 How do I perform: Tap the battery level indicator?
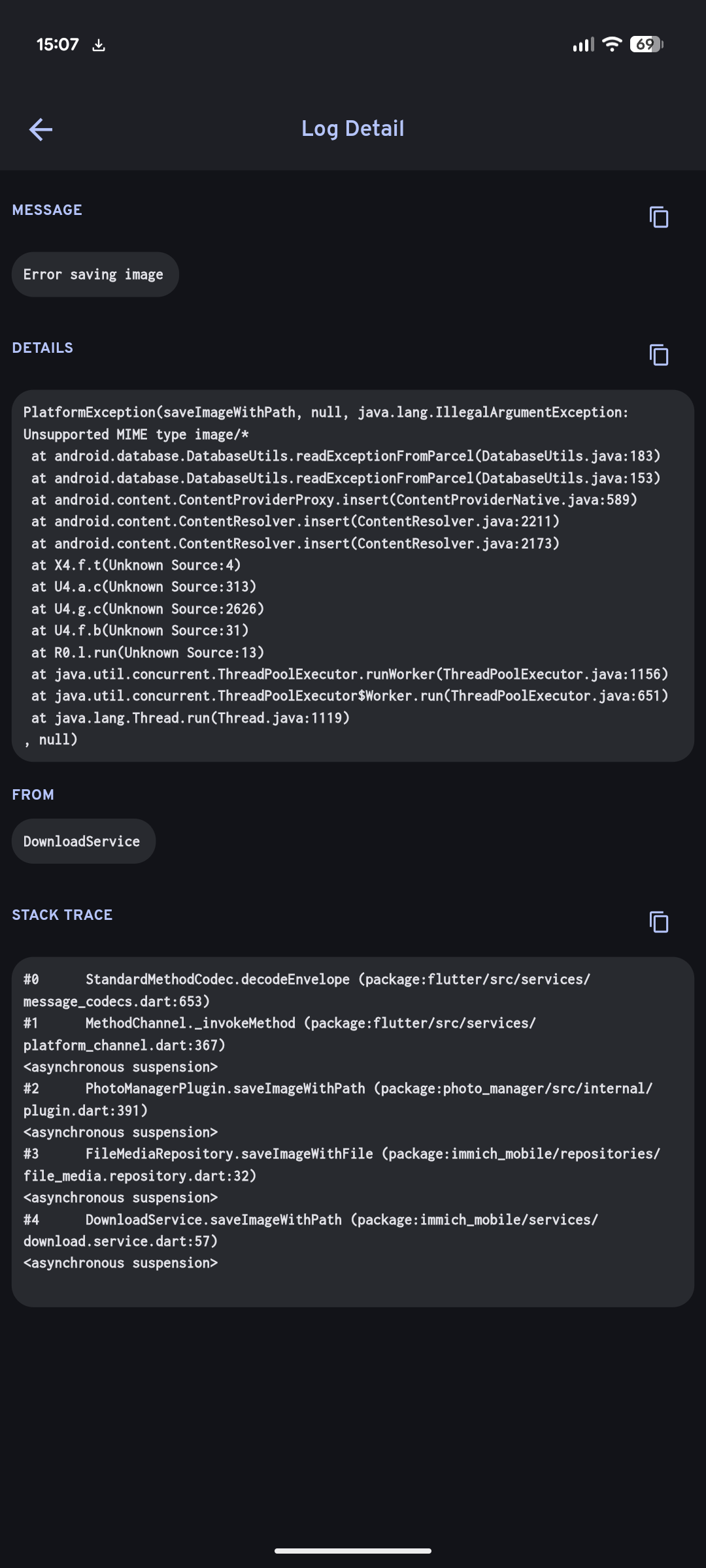click(x=646, y=44)
